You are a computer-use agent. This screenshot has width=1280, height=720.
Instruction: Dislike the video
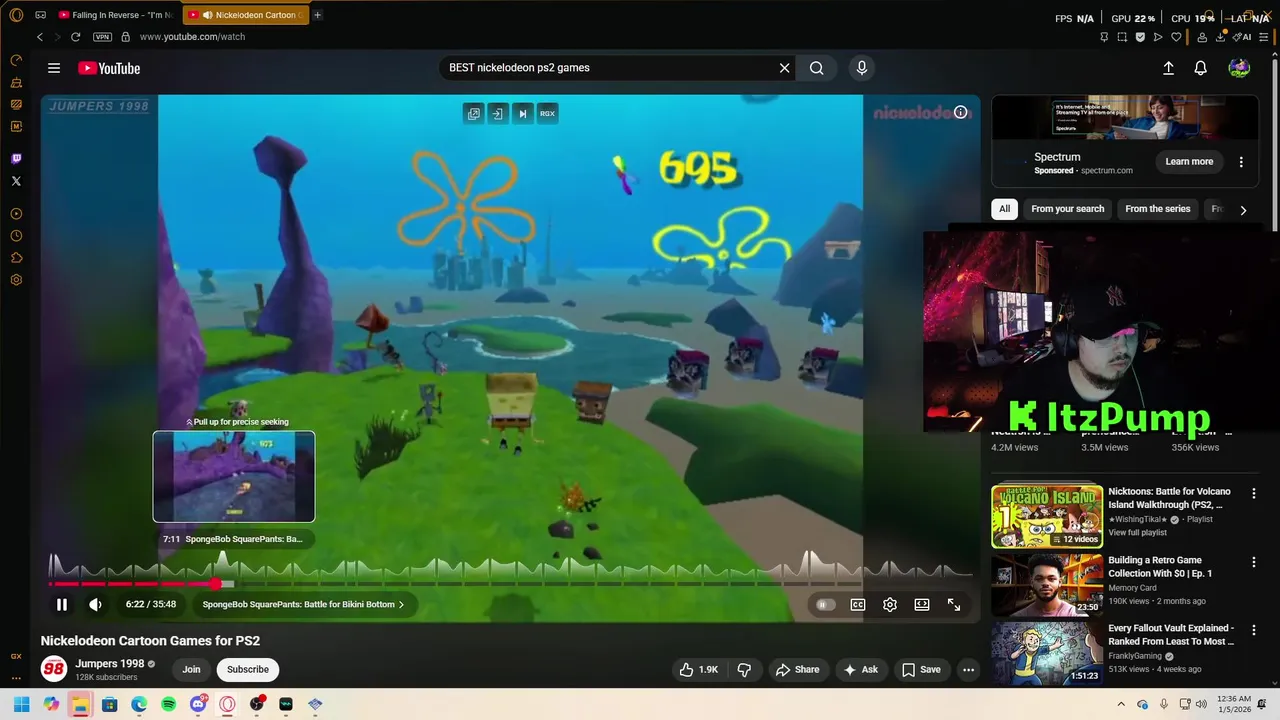[744, 669]
